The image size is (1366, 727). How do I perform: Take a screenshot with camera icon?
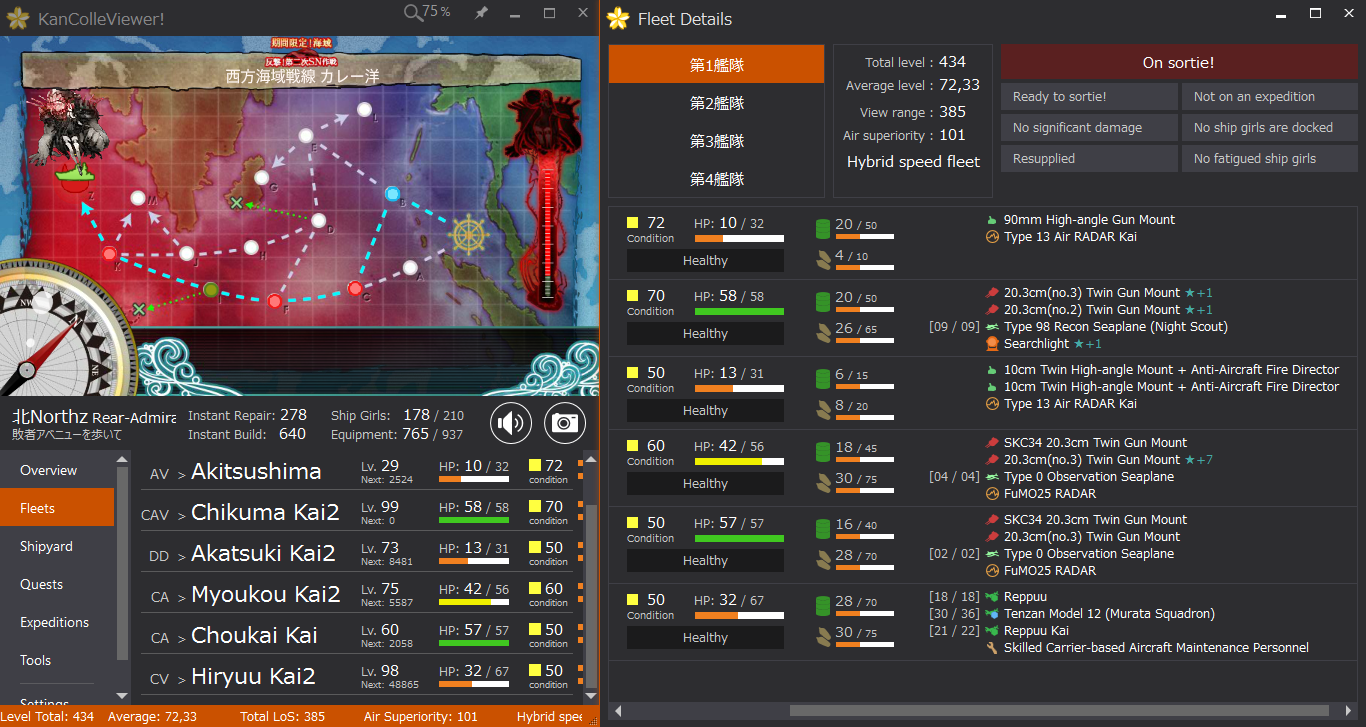[x=565, y=423]
